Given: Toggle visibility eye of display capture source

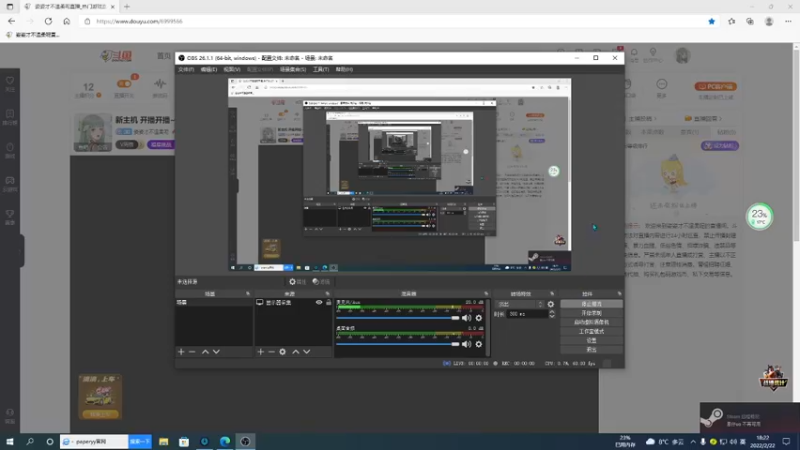Looking at the screenshot, I should [319, 303].
